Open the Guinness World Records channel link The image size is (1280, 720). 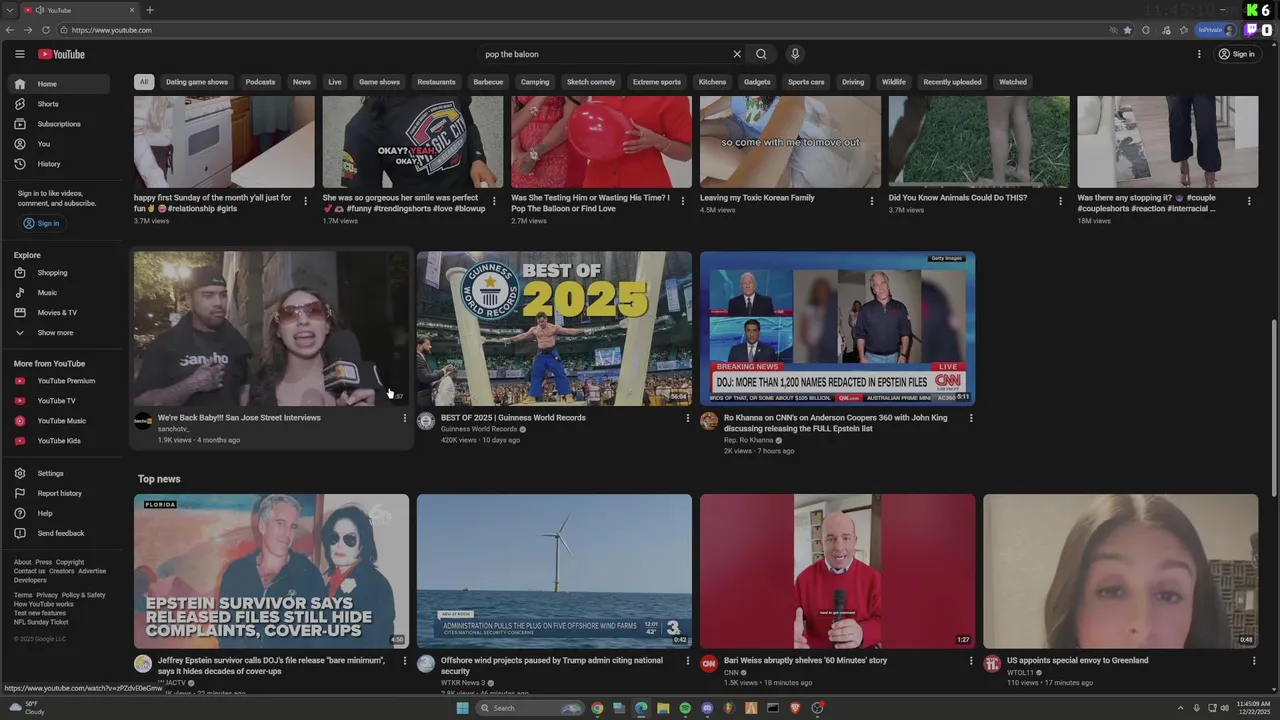pyautogui.click(x=479, y=429)
